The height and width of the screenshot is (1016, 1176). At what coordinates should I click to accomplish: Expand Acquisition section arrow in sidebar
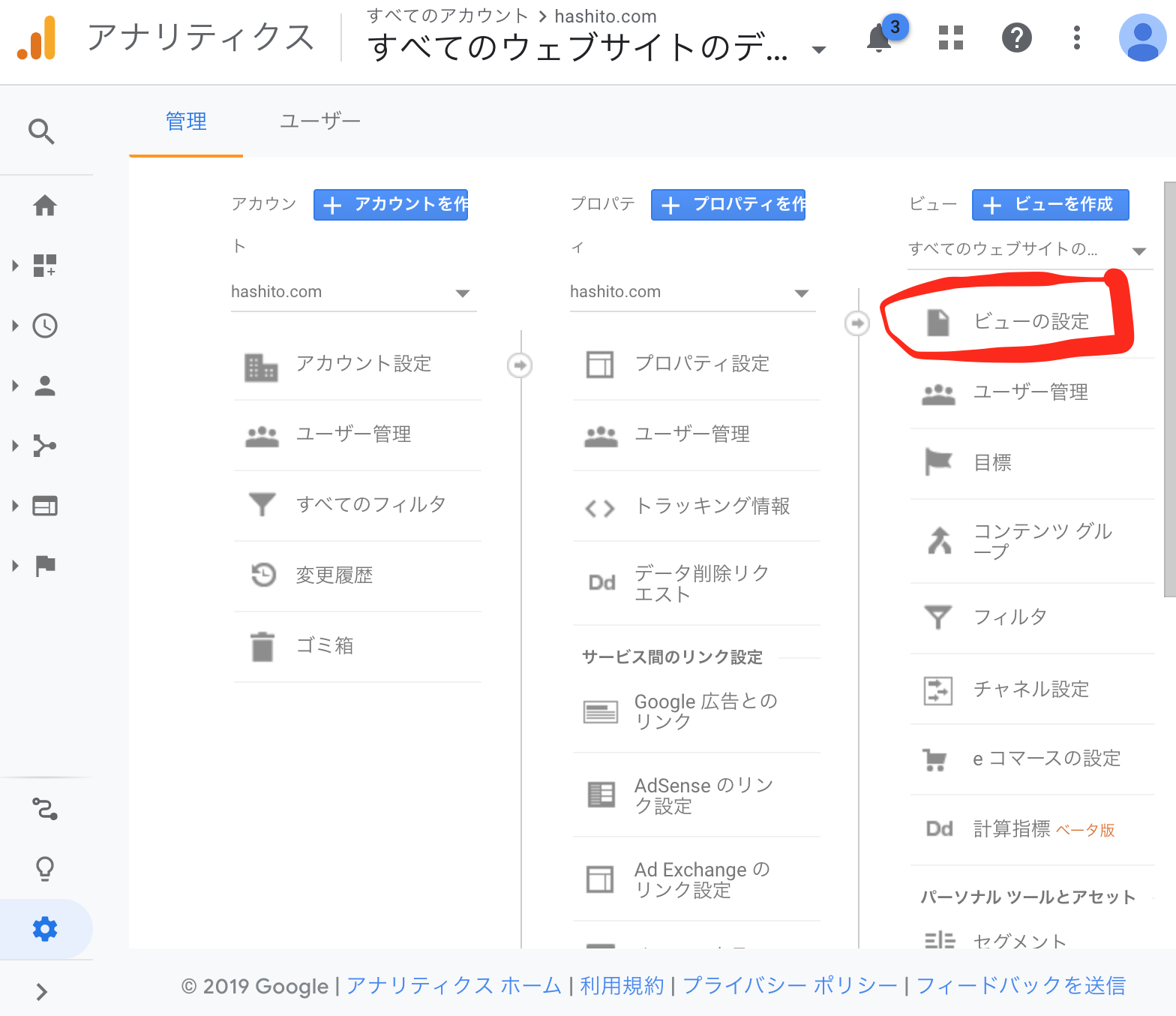(15, 446)
